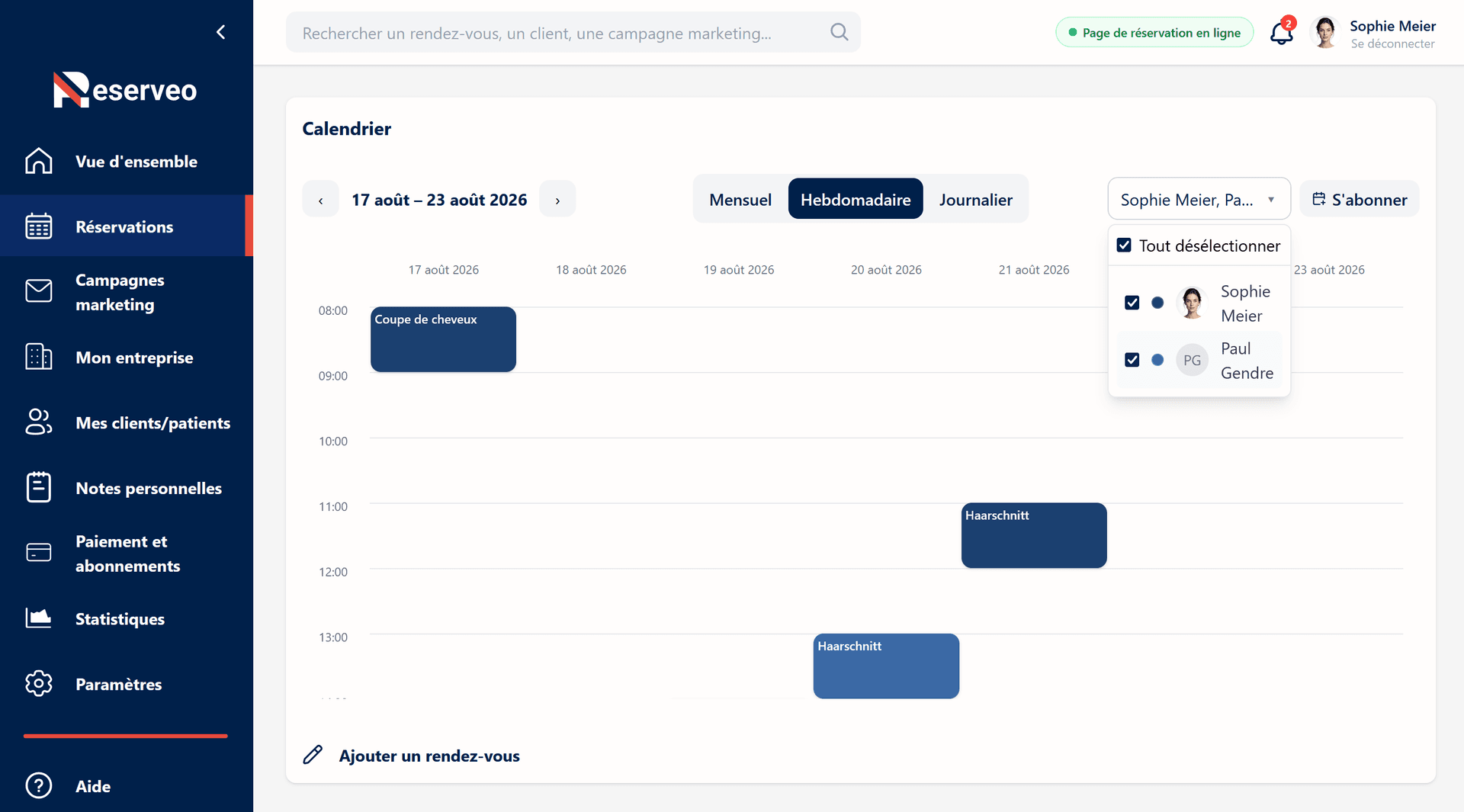The image size is (1464, 812).
Task: Click the Reserveo logo
Action: (125, 90)
